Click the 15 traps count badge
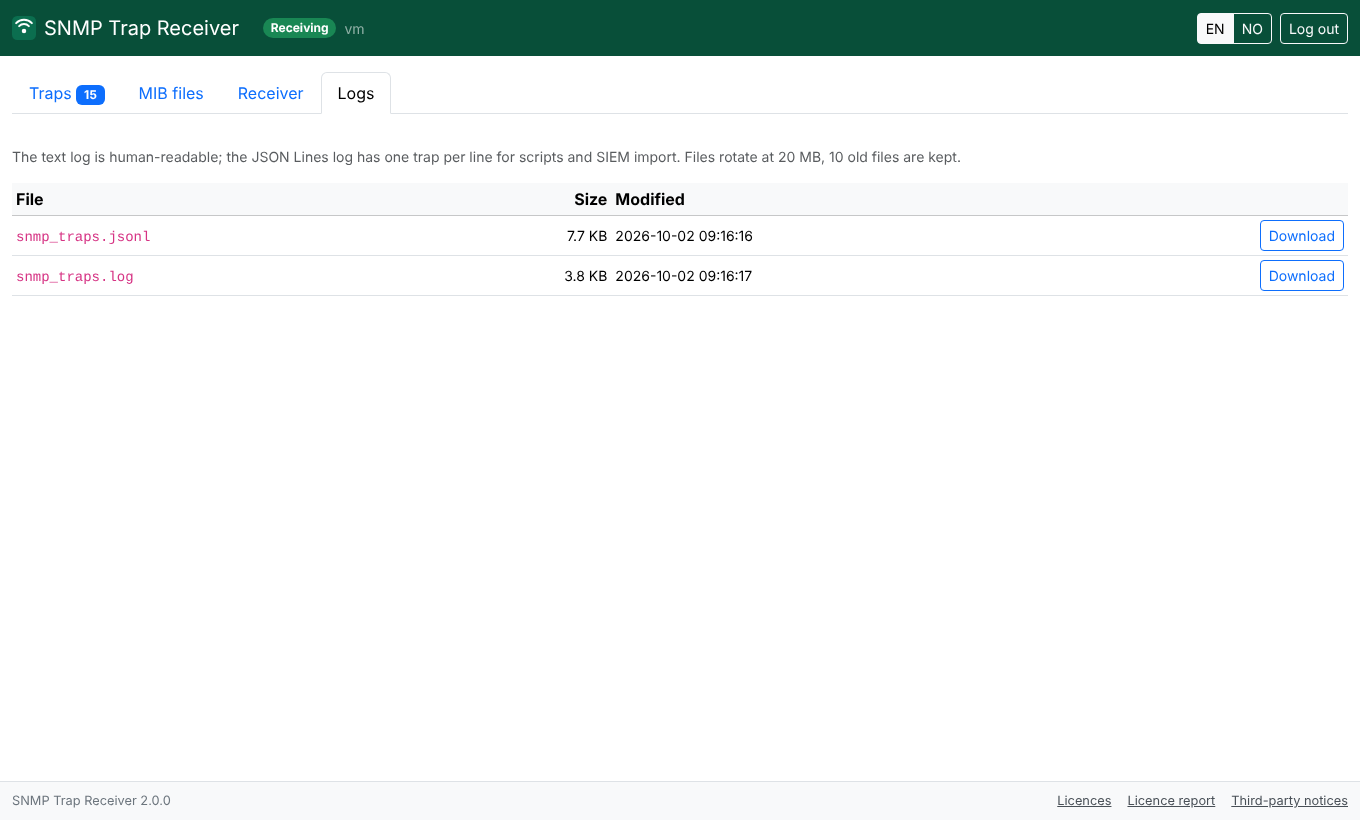The width and height of the screenshot is (1360, 820). coord(90,95)
